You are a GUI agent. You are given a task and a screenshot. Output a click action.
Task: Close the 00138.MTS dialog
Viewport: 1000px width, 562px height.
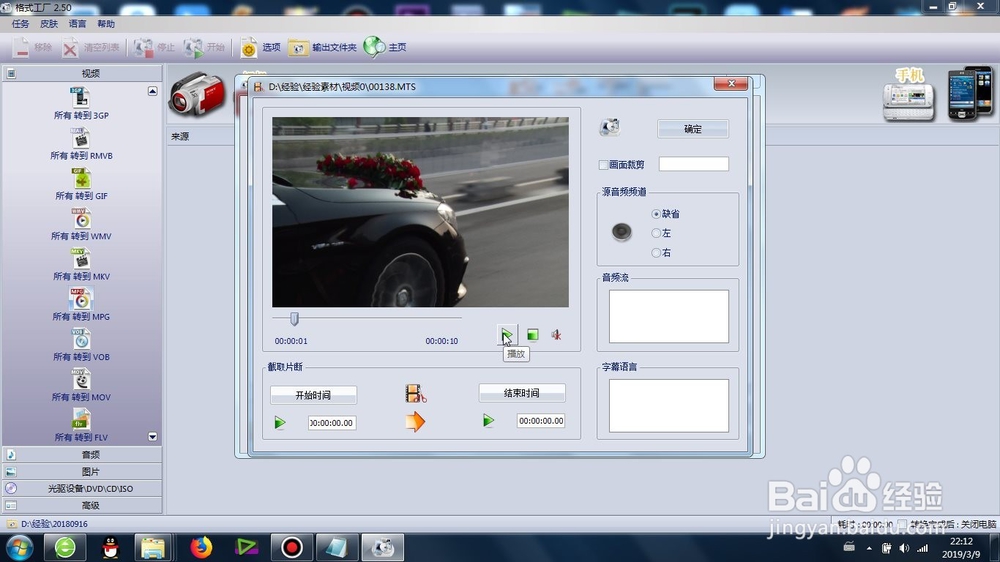(x=731, y=84)
